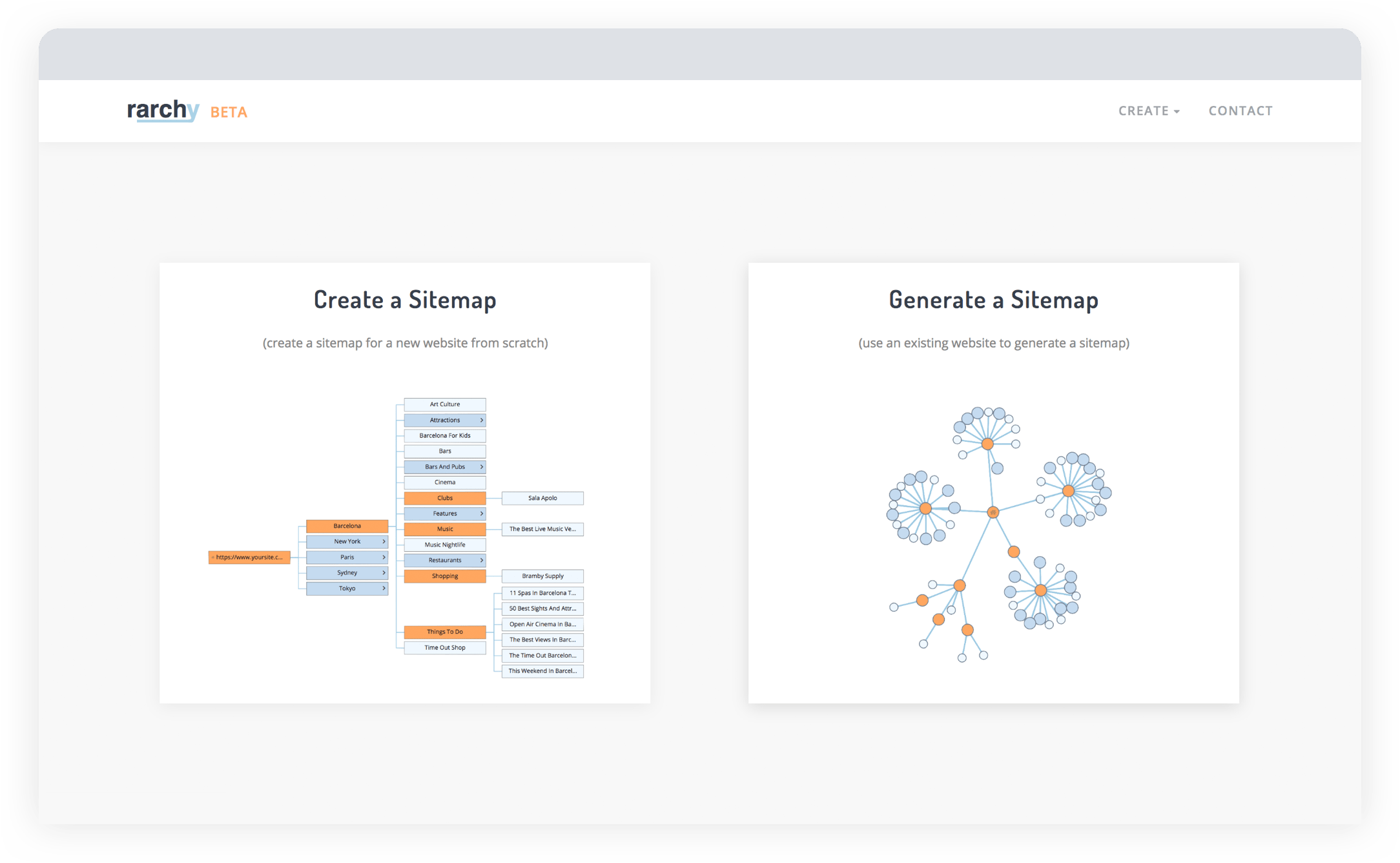This screenshot has width=1400, height=863.
Task: Select the Things To Do node
Action: point(445,632)
